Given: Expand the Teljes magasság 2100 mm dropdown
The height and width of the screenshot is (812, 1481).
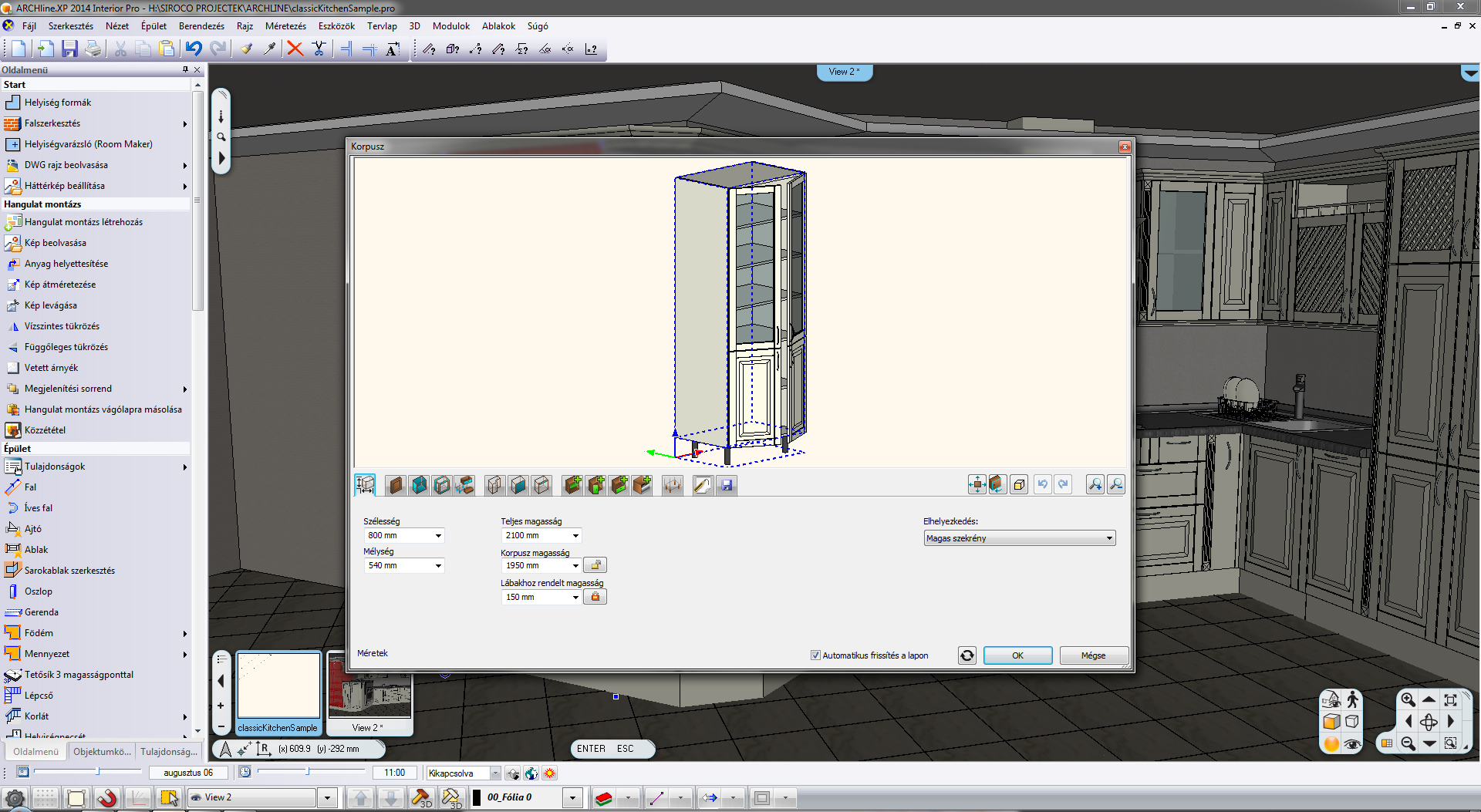Looking at the screenshot, I should (x=575, y=536).
